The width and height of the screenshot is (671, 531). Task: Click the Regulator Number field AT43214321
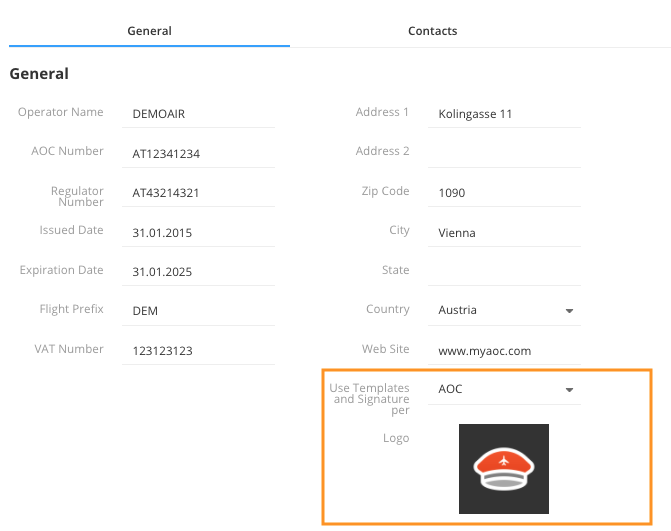click(x=198, y=193)
